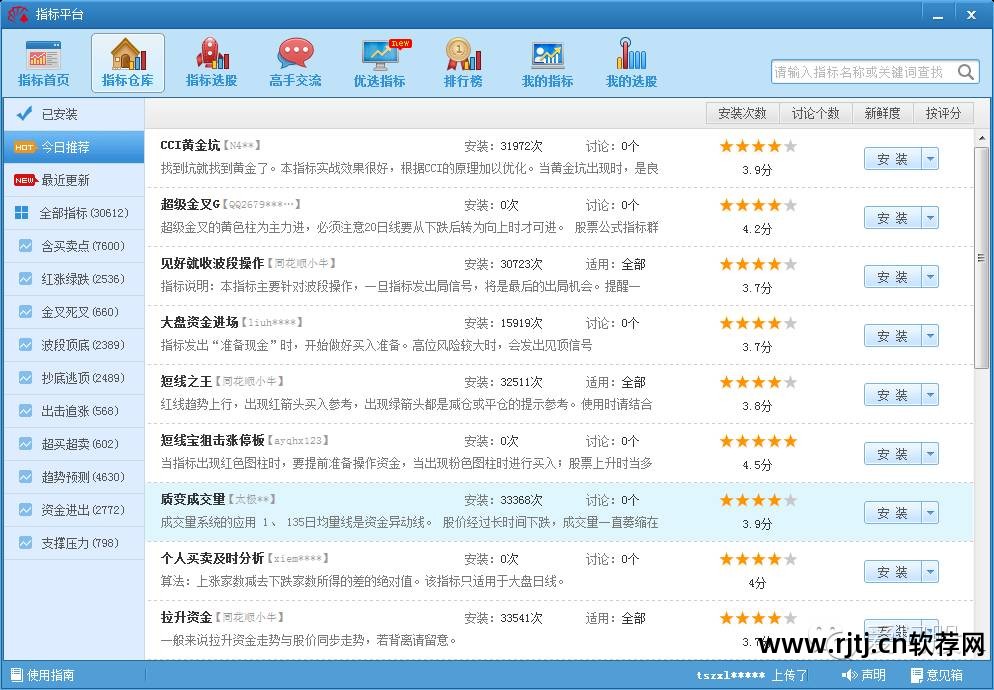Open the 排行榜 medal icon

click(x=463, y=54)
